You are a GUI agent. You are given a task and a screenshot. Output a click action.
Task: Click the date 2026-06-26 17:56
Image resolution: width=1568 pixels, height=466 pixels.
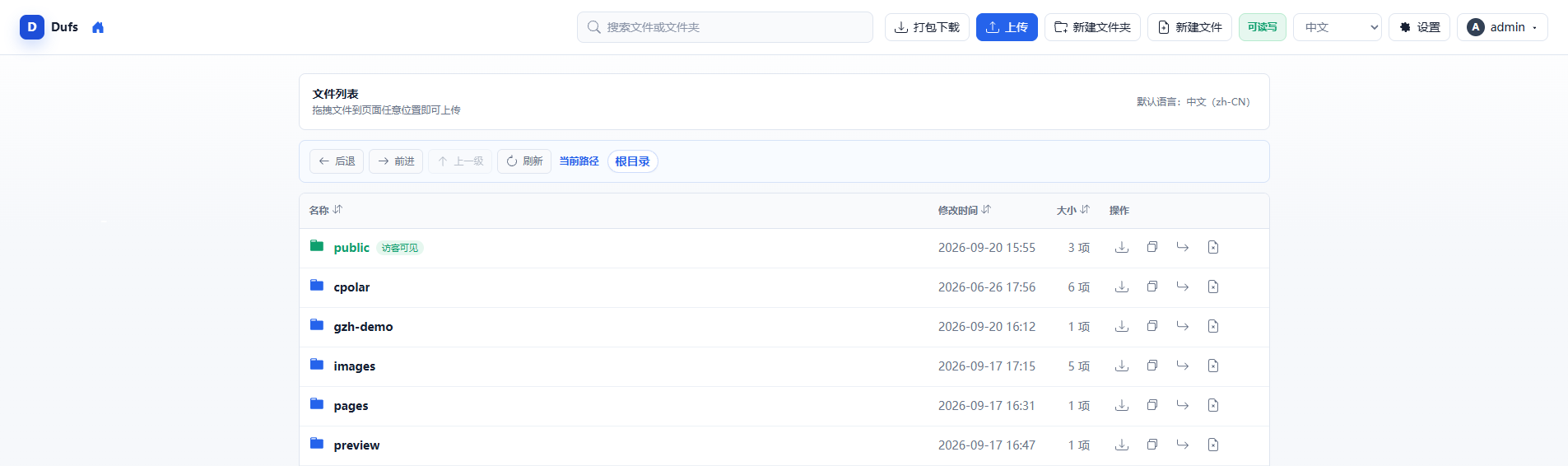[987, 287]
